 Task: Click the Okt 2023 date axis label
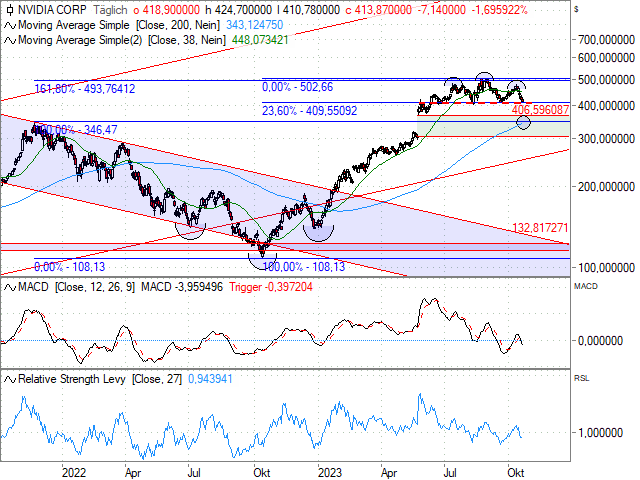pos(516,473)
